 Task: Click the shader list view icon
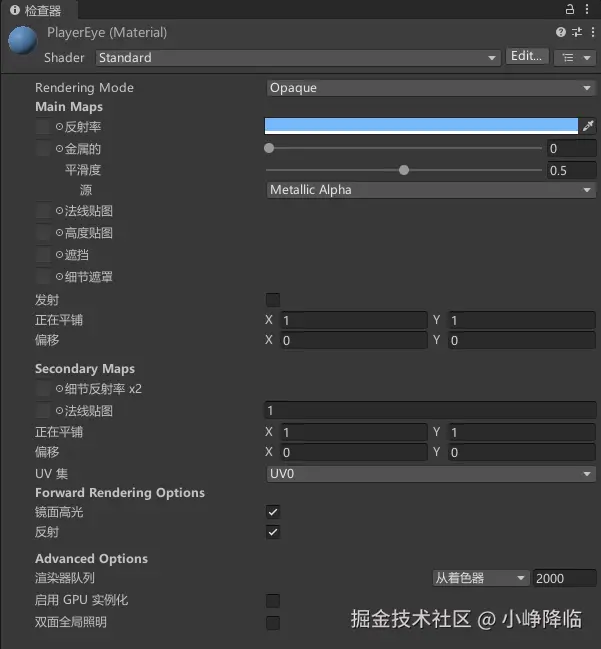[x=568, y=58]
